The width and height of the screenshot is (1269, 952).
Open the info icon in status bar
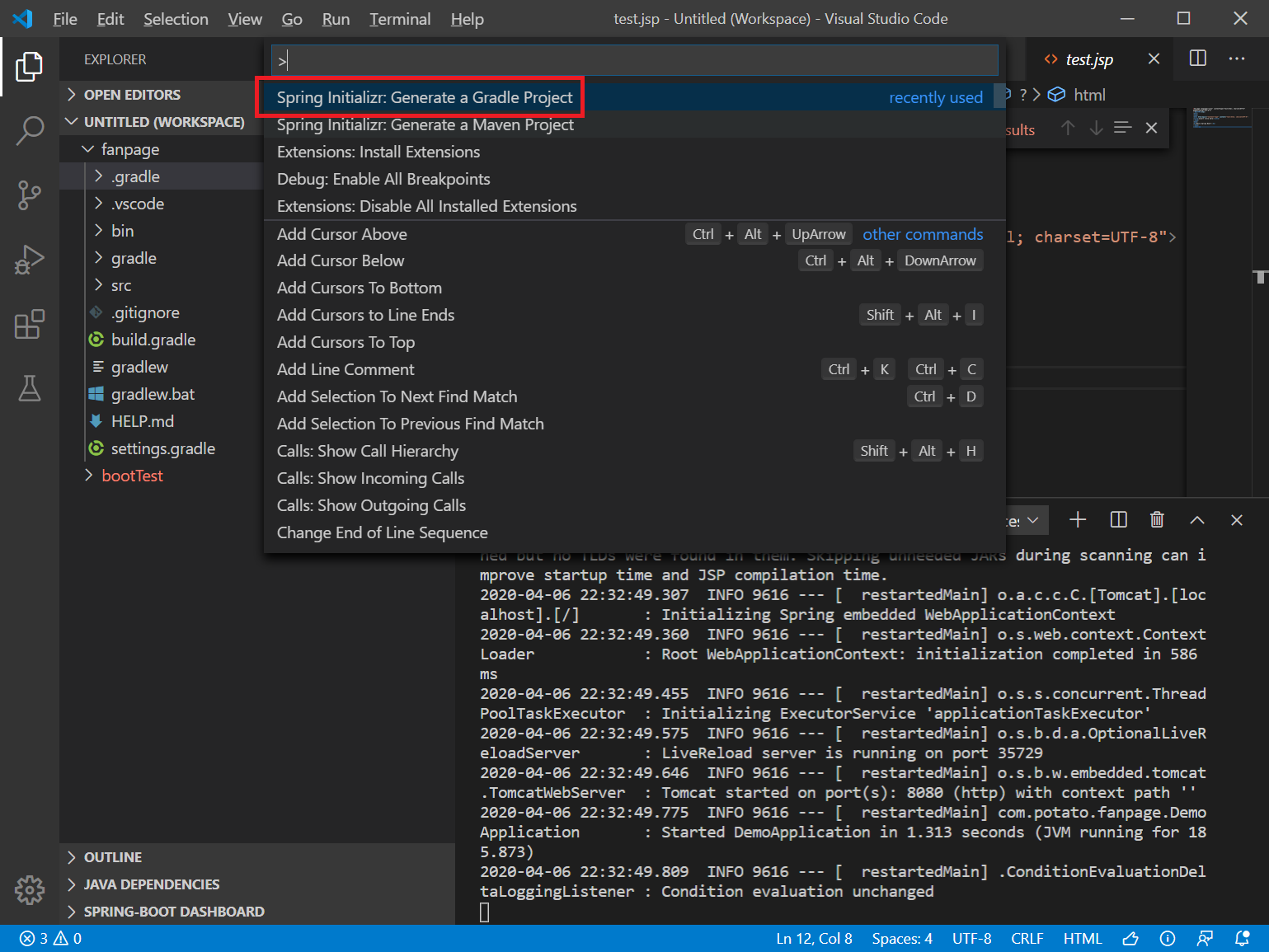[x=1168, y=938]
